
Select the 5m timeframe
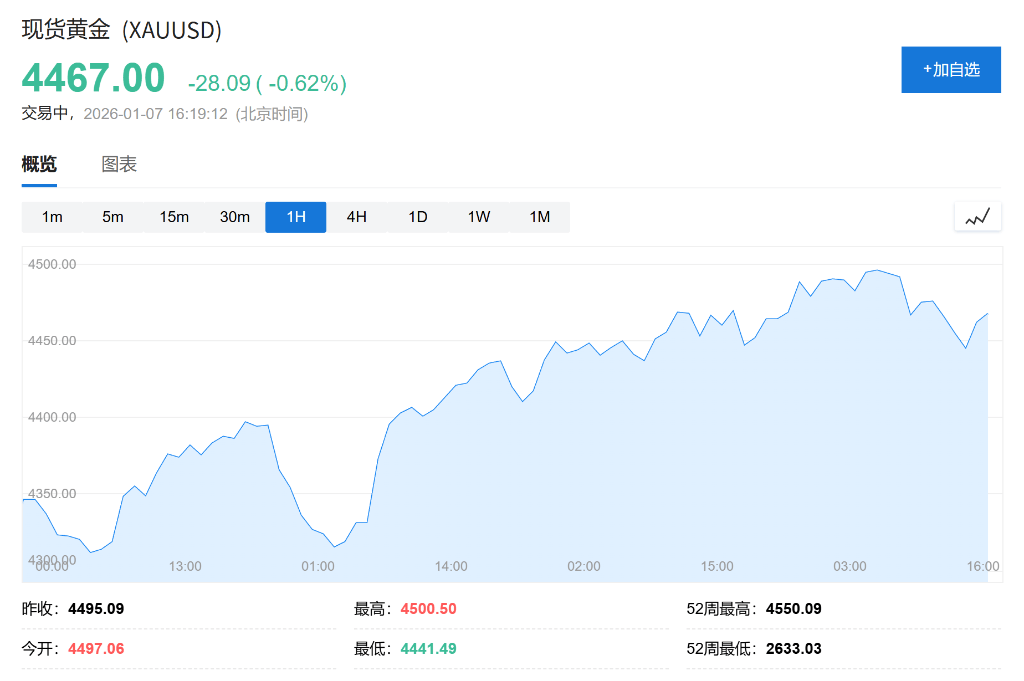pos(113,217)
